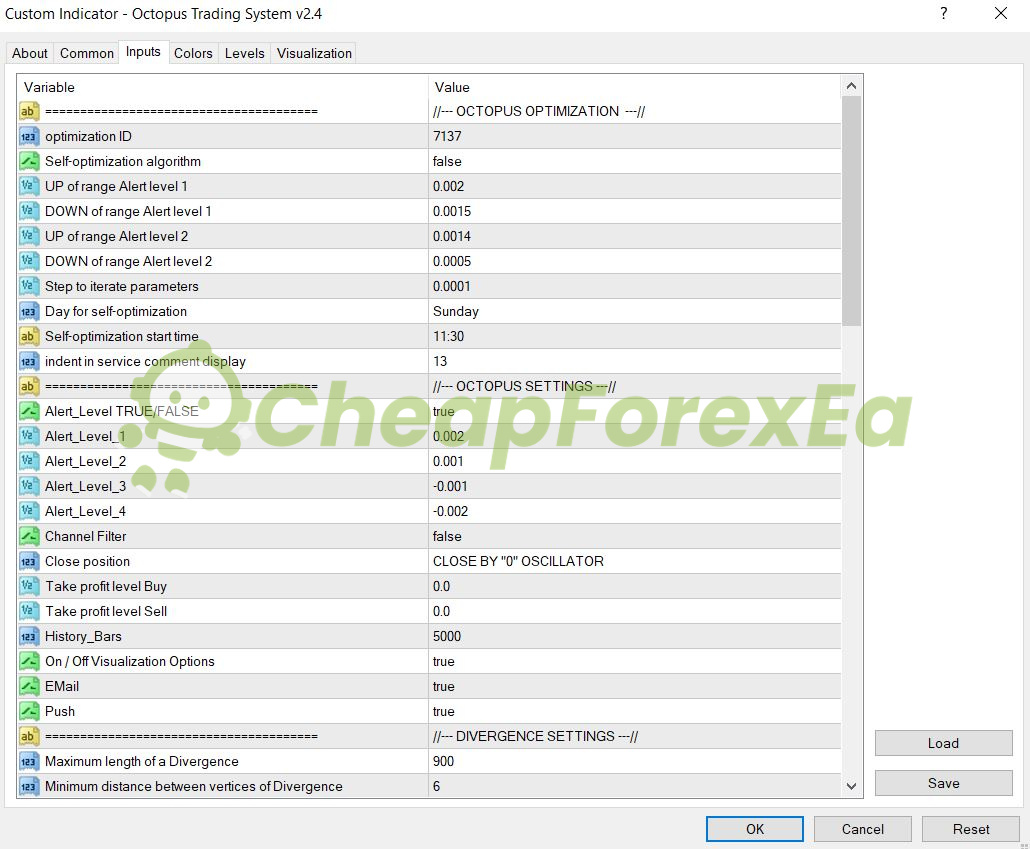Click icon beside indent in service comment display

29,361
